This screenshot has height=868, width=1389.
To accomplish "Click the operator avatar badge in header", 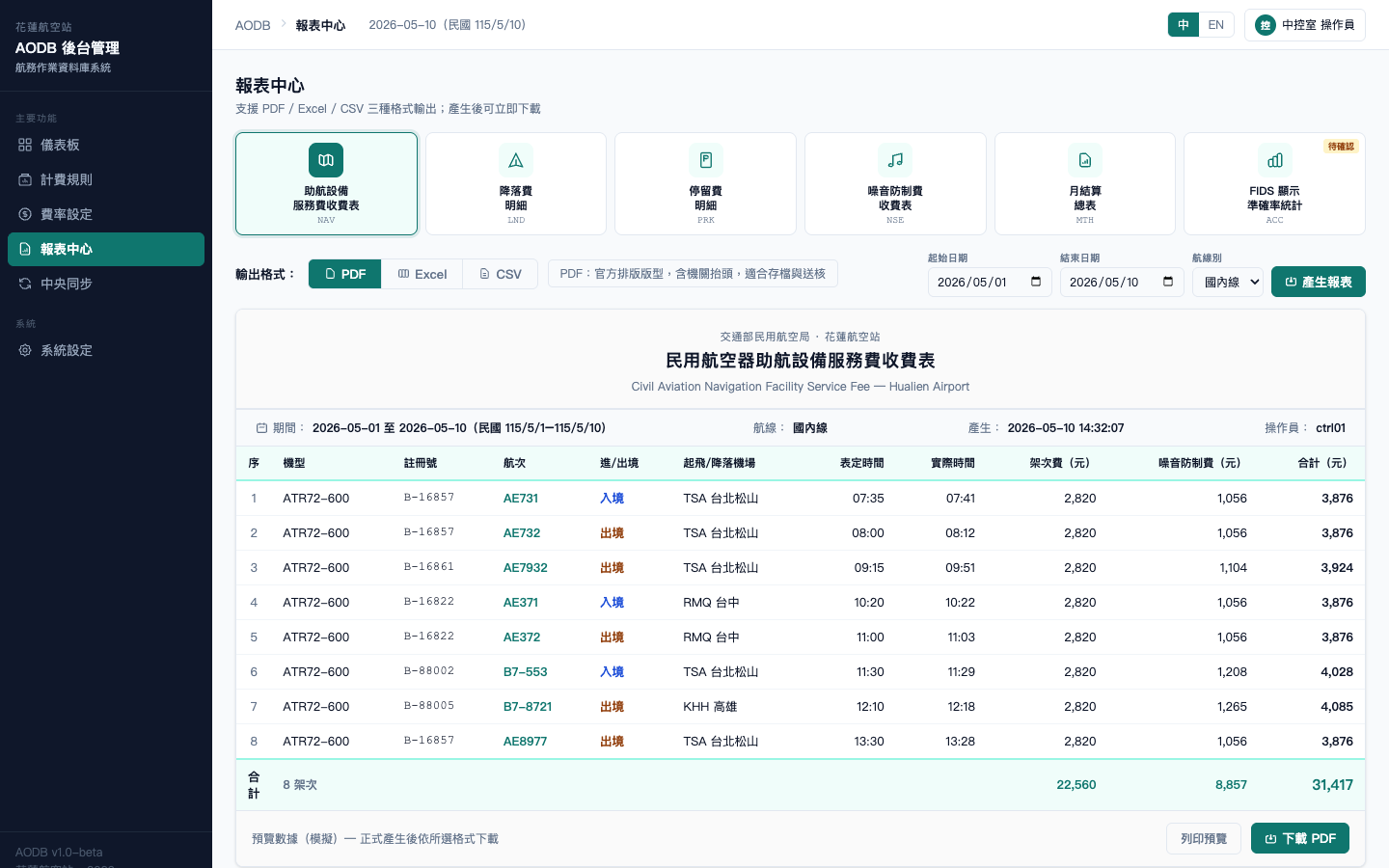I will tap(1266, 25).
